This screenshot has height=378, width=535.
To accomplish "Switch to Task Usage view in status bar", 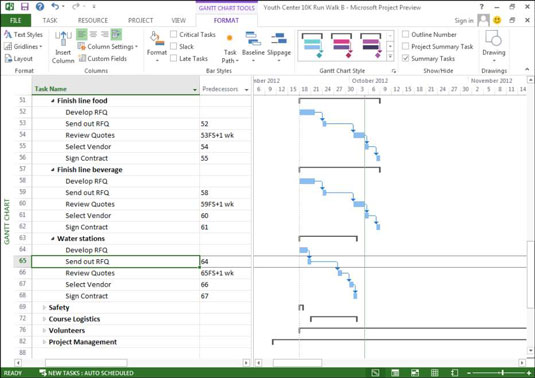I will (395, 373).
